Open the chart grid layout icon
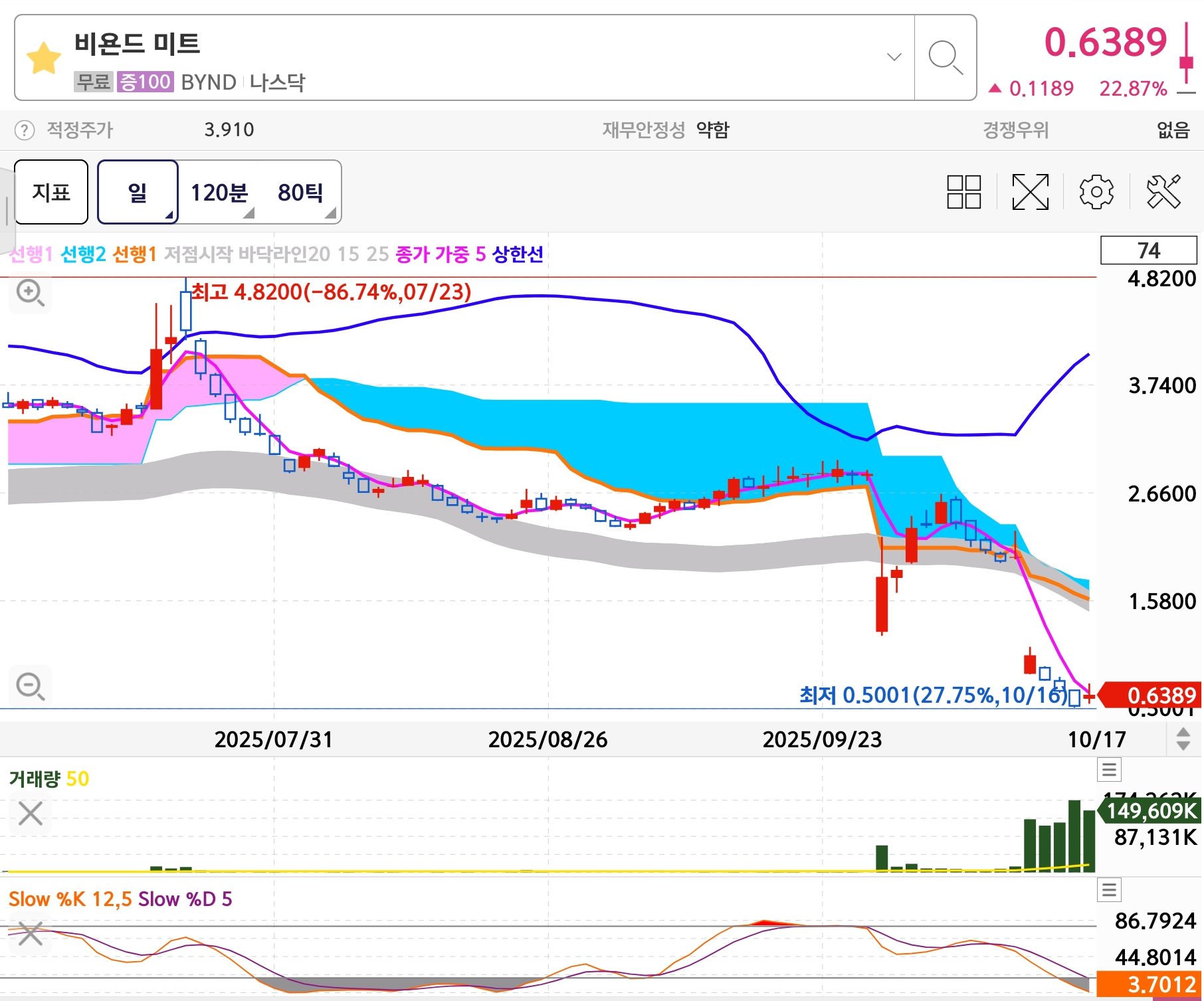This screenshot has height=1001, width=1204. coord(964,192)
